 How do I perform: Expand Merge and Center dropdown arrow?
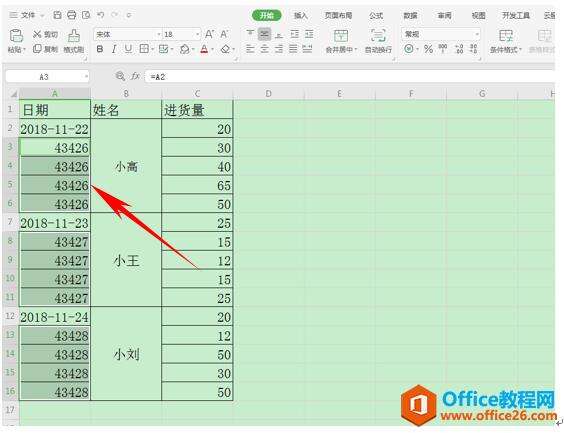coord(356,49)
